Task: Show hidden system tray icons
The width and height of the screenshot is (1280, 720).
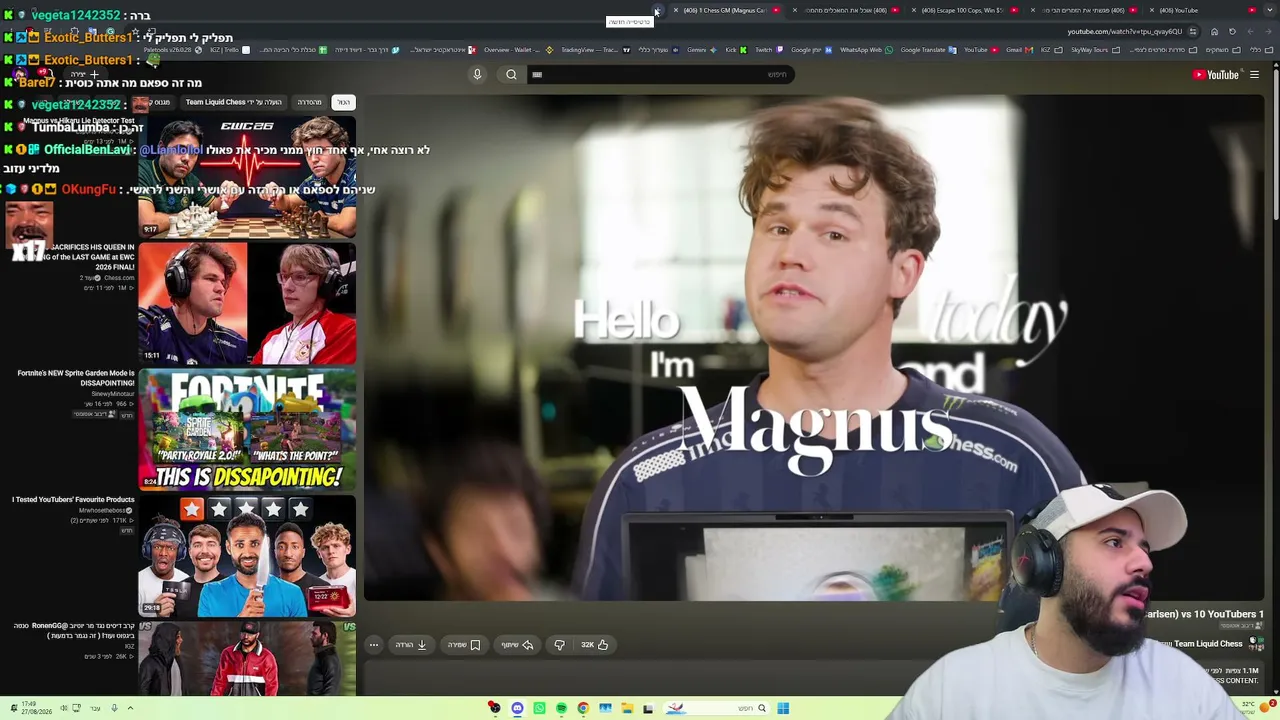Action: 130,708
